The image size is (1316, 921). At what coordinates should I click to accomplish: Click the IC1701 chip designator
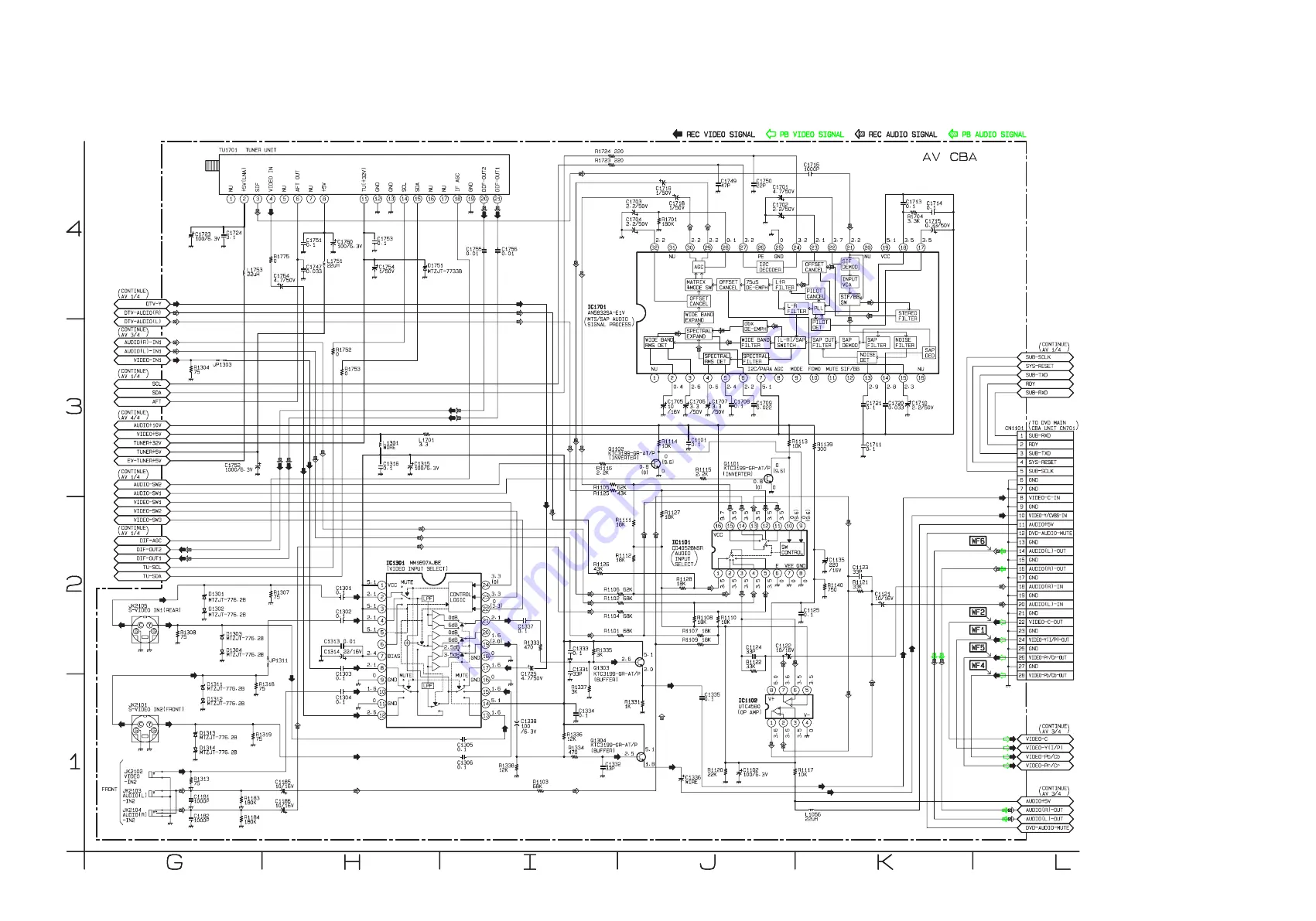click(596, 307)
